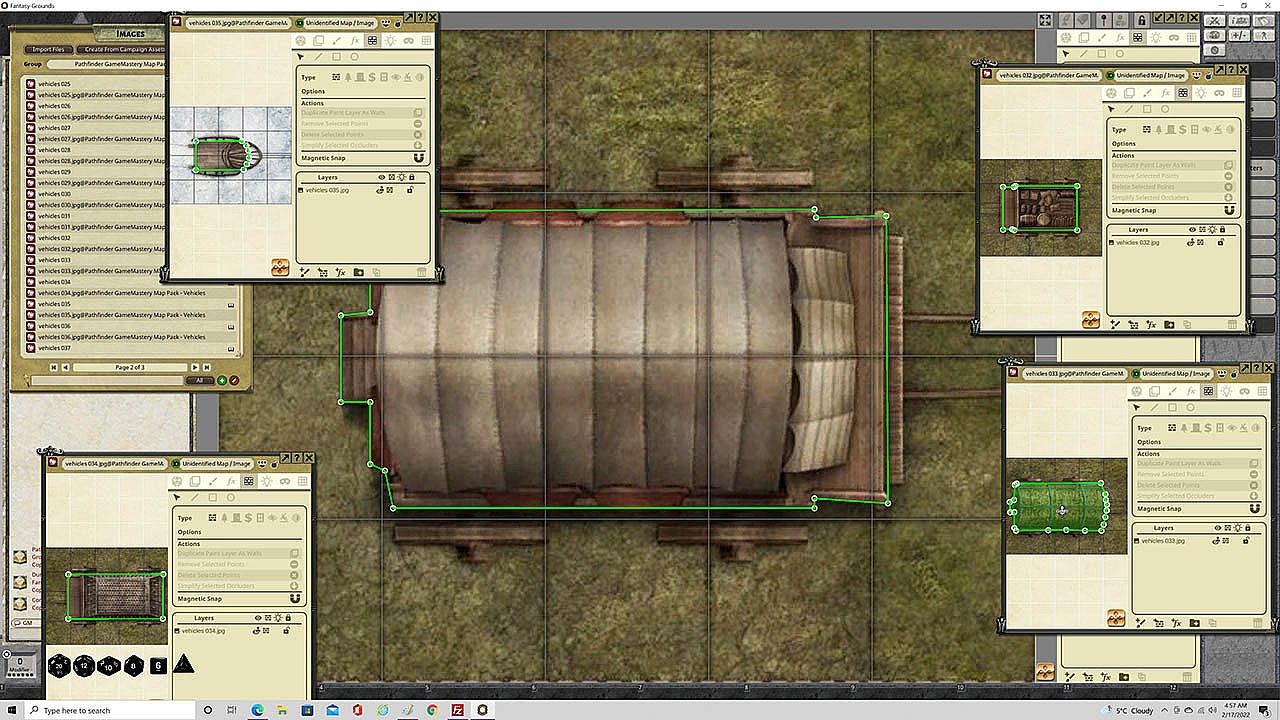Toggle lock icon on vehicles 034.jpg layer
This screenshot has height=720, width=1280.
point(287,631)
